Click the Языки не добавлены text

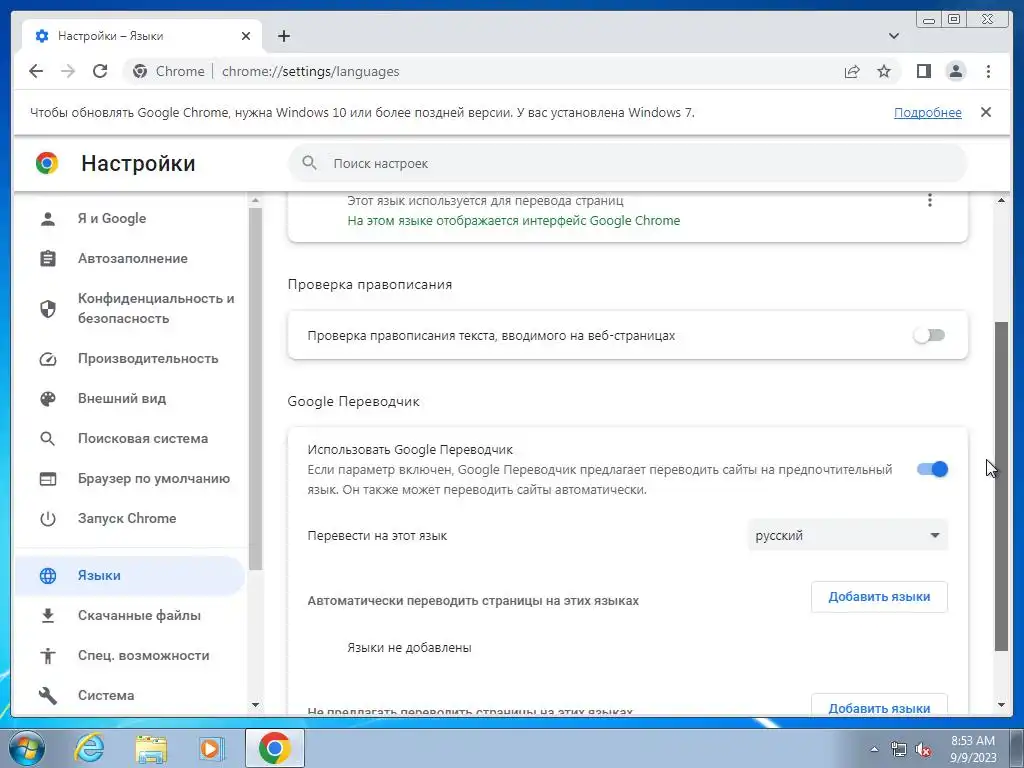click(409, 648)
